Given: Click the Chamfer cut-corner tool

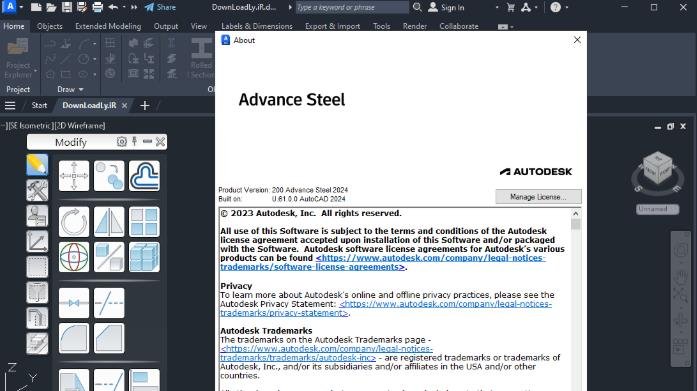Looking at the screenshot, I should [x=109, y=339].
